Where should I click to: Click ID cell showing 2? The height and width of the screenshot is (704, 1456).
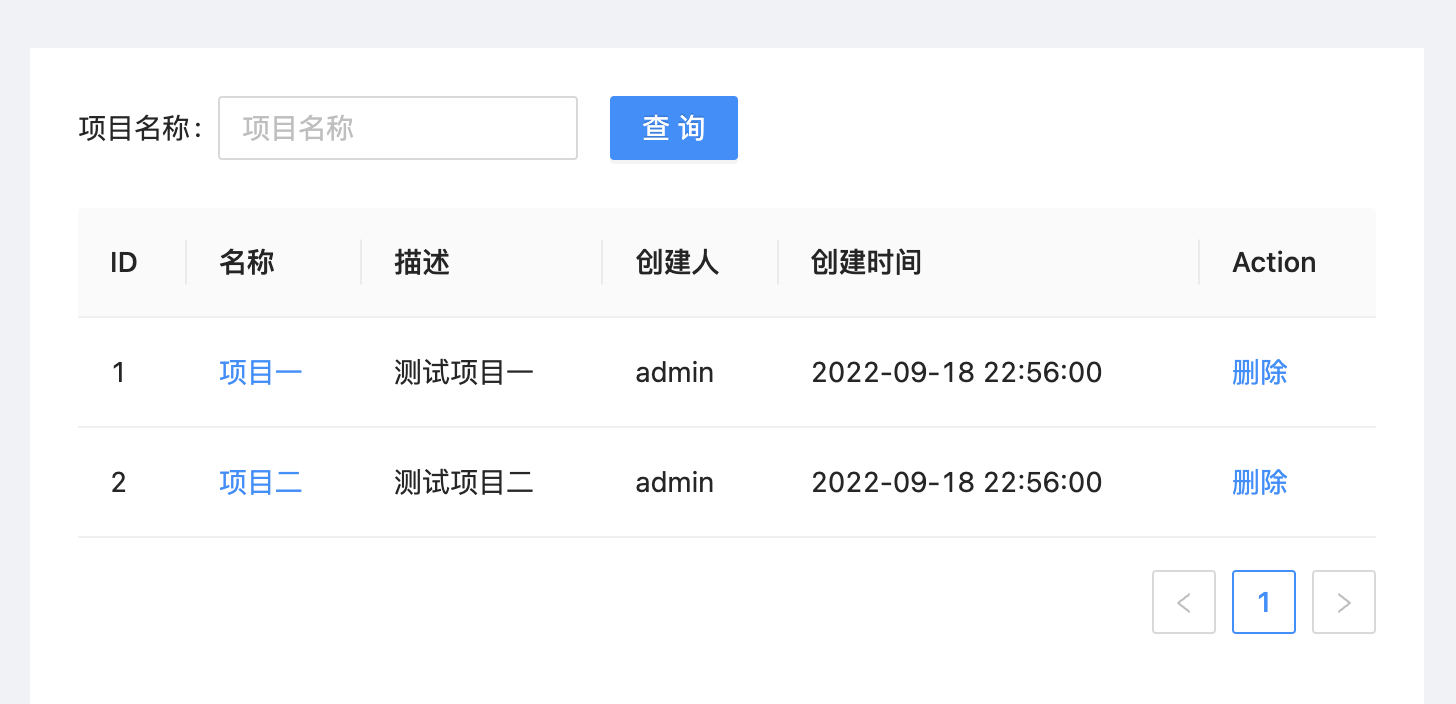pos(132,483)
